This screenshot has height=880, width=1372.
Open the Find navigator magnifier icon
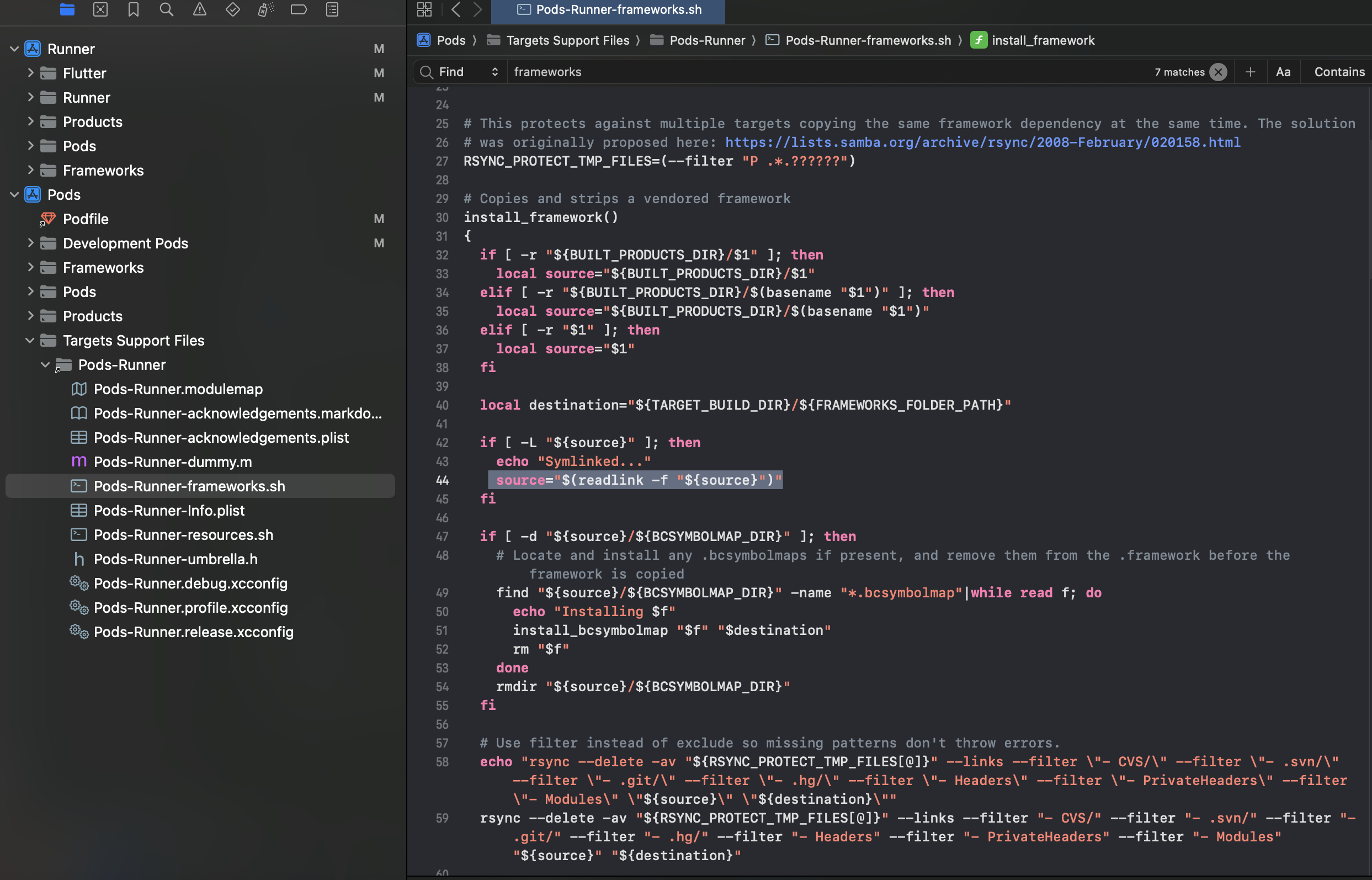(166, 9)
